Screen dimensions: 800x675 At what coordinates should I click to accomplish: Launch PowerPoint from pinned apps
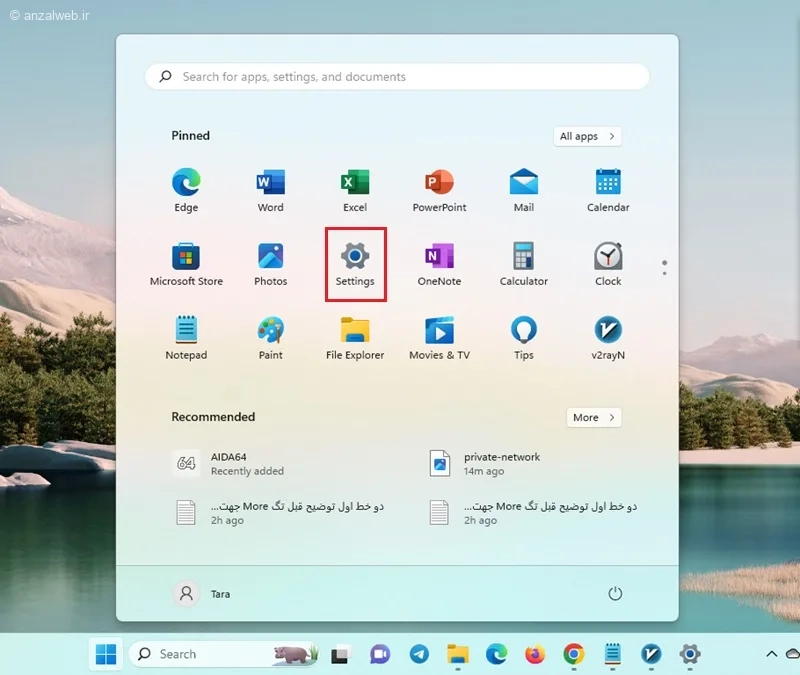coord(439,190)
